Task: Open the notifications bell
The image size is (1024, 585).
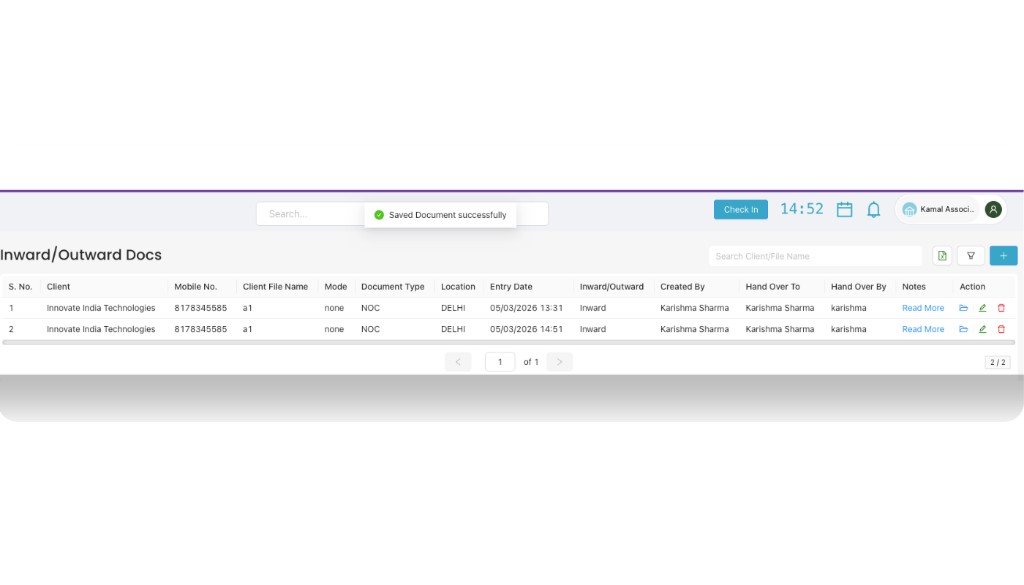Action: pyautogui.click(x=873, y=209)
